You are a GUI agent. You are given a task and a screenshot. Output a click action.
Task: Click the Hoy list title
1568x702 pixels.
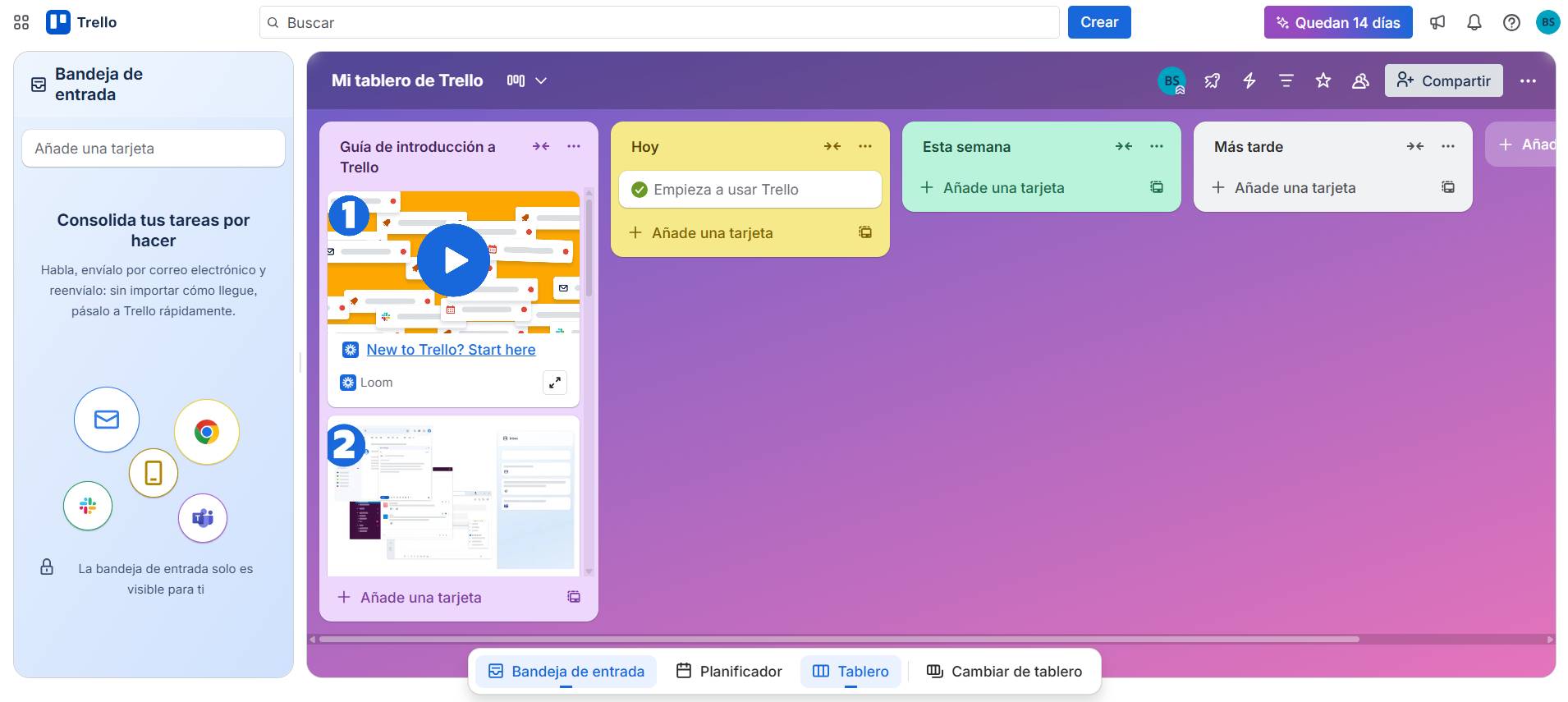coord(645,147)
